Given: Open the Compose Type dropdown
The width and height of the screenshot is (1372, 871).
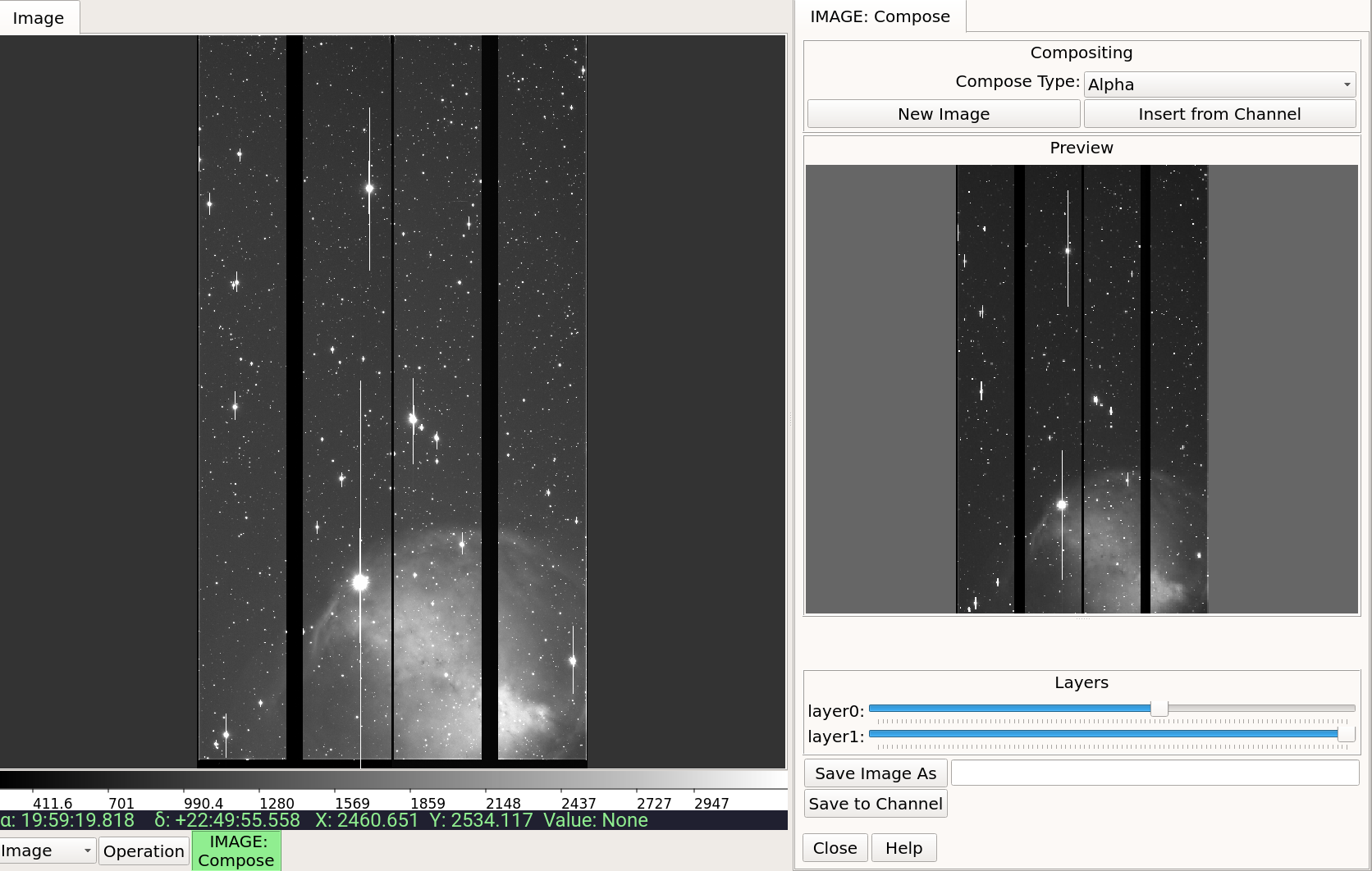Looking at the screenshot, I should point(1219,84).
